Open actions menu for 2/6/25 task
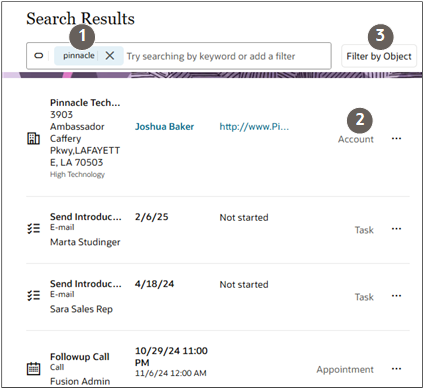This screenshot has width=424, height=389. (396, 229)
